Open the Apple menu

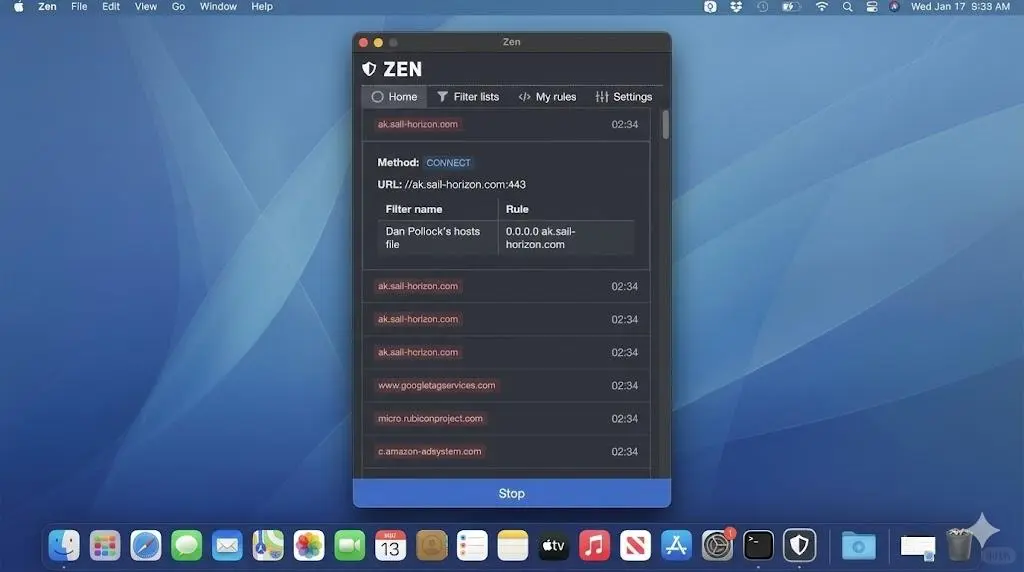pos(18,7)
